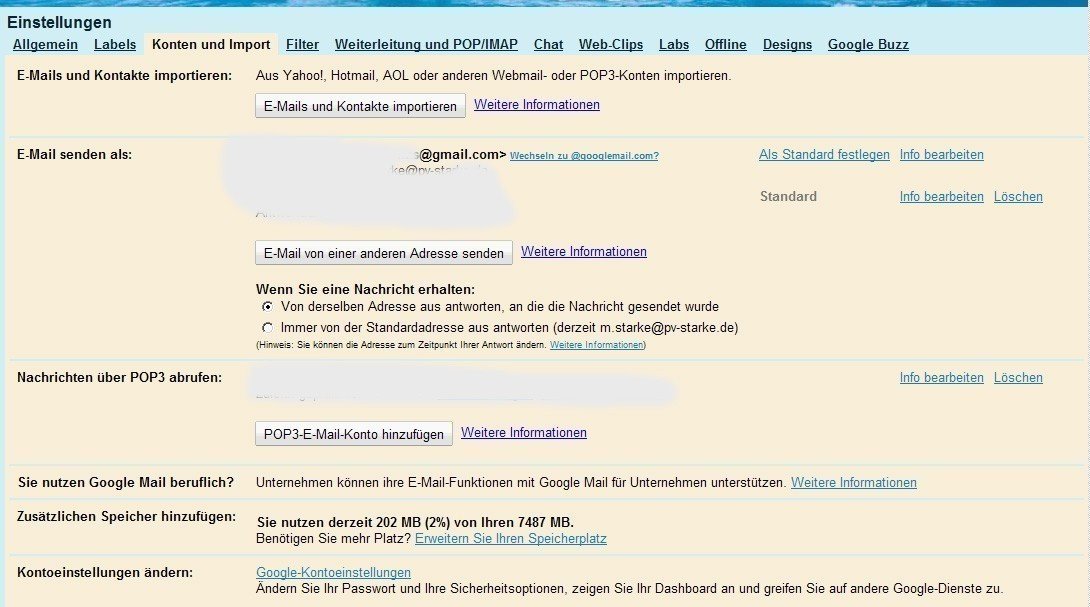
Task: Open Google-Kontoeinstellungen link
Action: click(334, 572)
